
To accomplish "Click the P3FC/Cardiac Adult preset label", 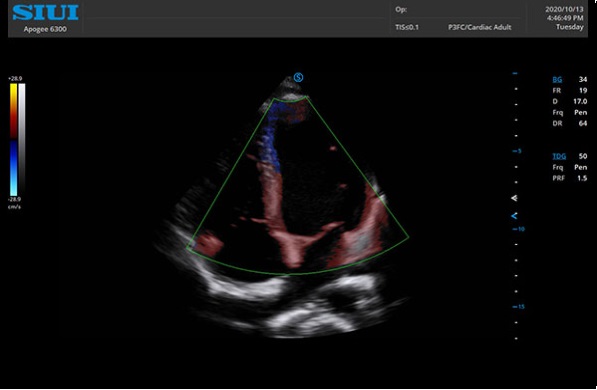I will [x=479, y=27].
